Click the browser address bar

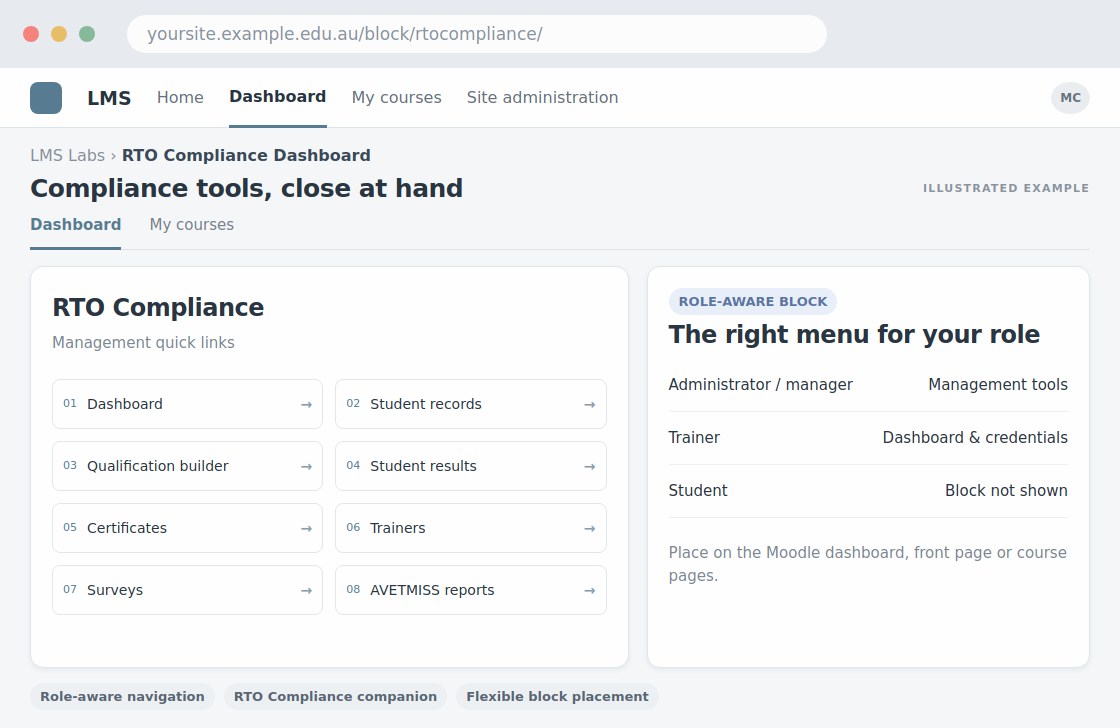coord(476,34)
